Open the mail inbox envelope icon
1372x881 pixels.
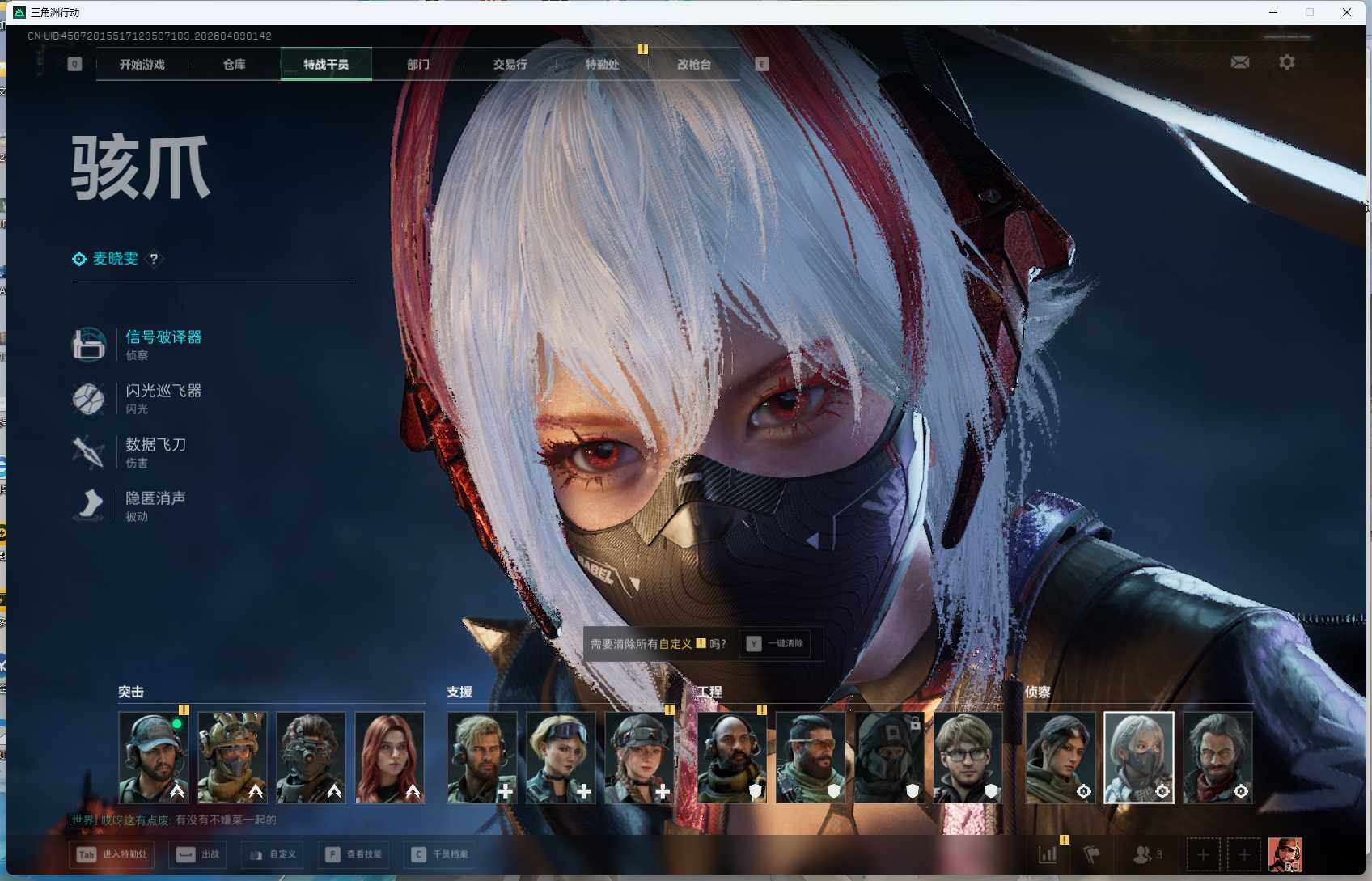click(1239, 62)
